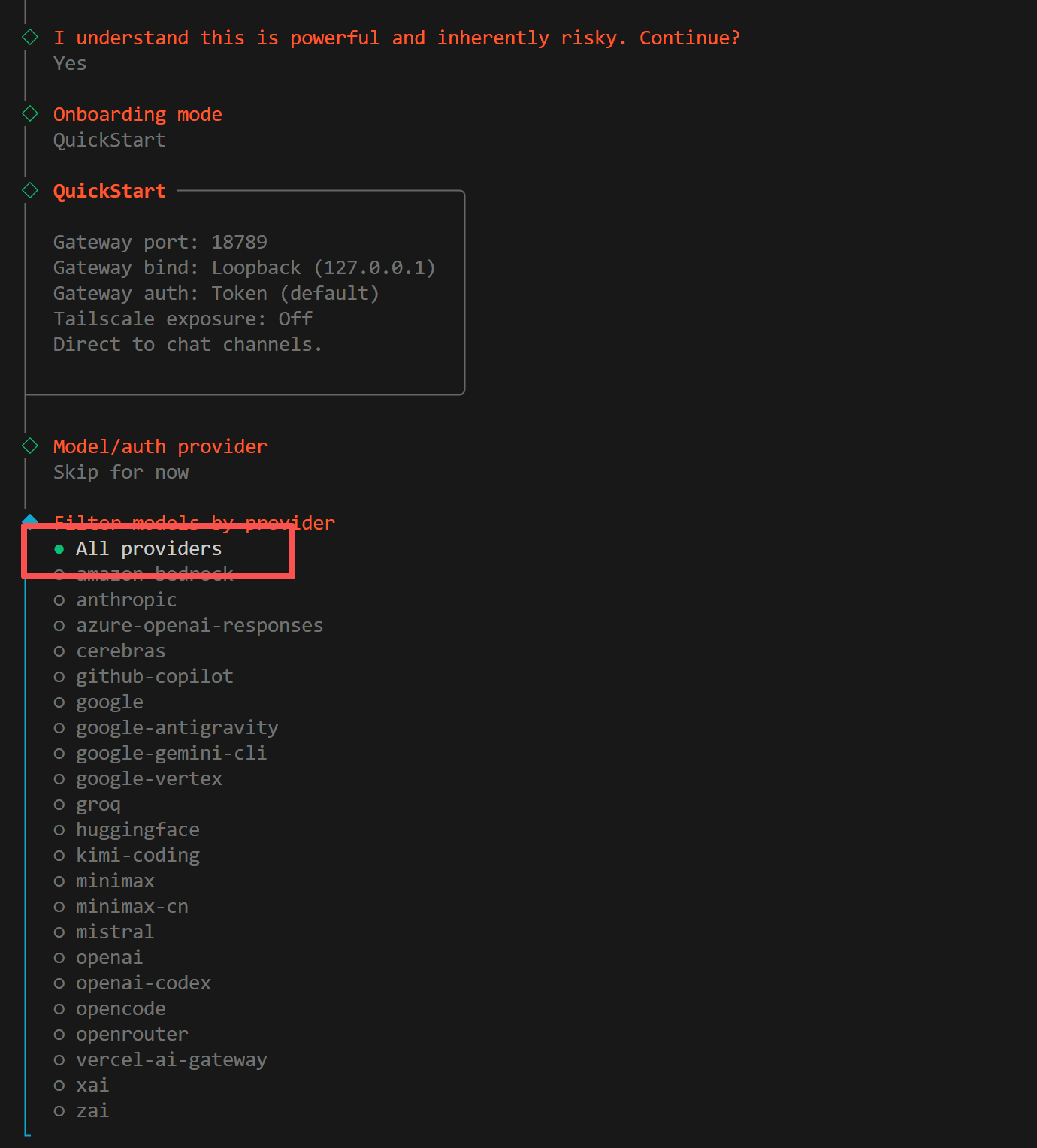The height and width of the screenshot is (1148, 1037).
Task: Choose github-copilot provider
Action: pyautogui.click(x=144, y=677)
